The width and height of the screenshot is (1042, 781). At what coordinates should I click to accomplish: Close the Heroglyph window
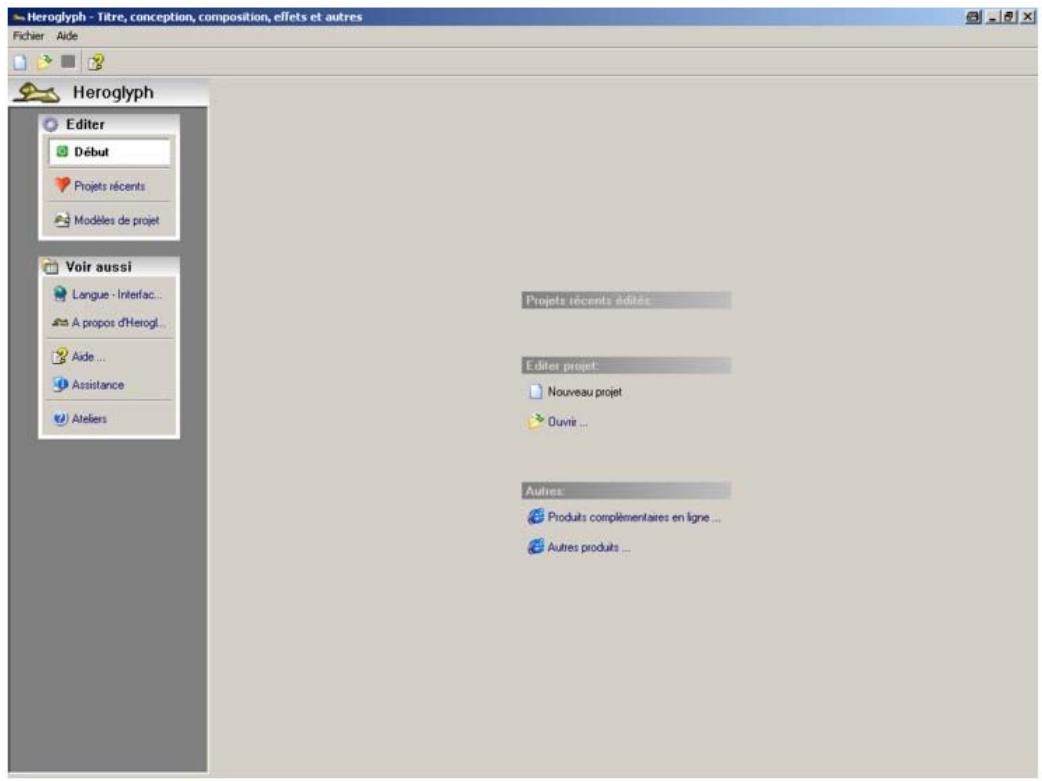[1027, 17]
